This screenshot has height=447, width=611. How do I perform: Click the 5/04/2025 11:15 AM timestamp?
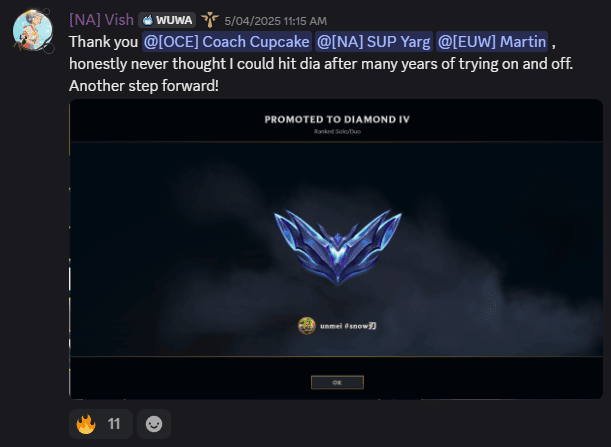(275, 21)
